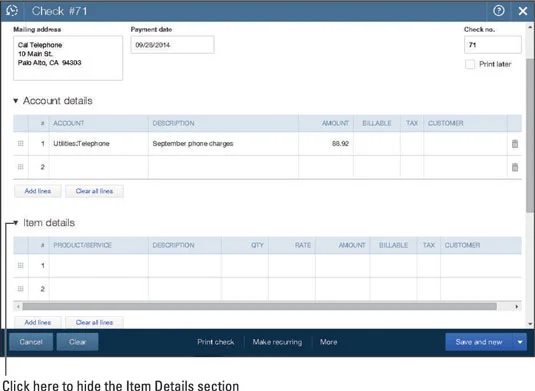This screenshot has width=535, height=391.
Task: Click the Payment date field
Action: coord(172,45)
